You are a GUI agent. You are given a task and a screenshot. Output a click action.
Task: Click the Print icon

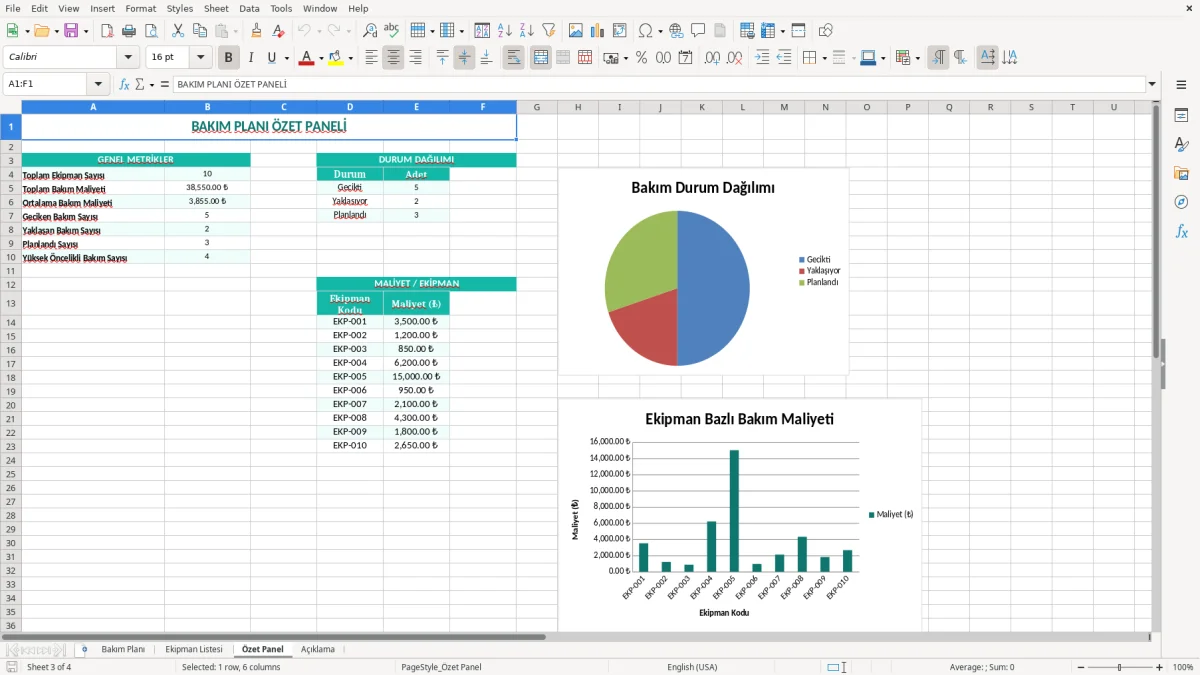click(x=129, y=31)
